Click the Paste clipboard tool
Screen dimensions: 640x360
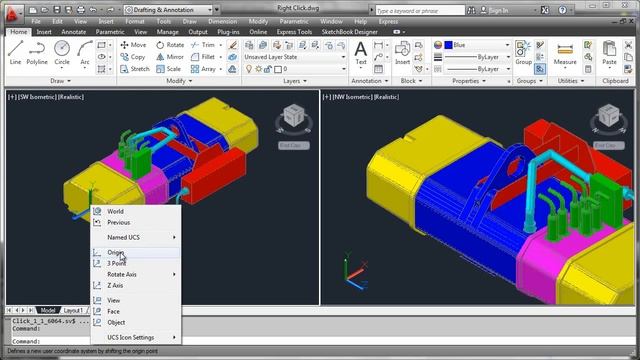(x=609, y=53)
